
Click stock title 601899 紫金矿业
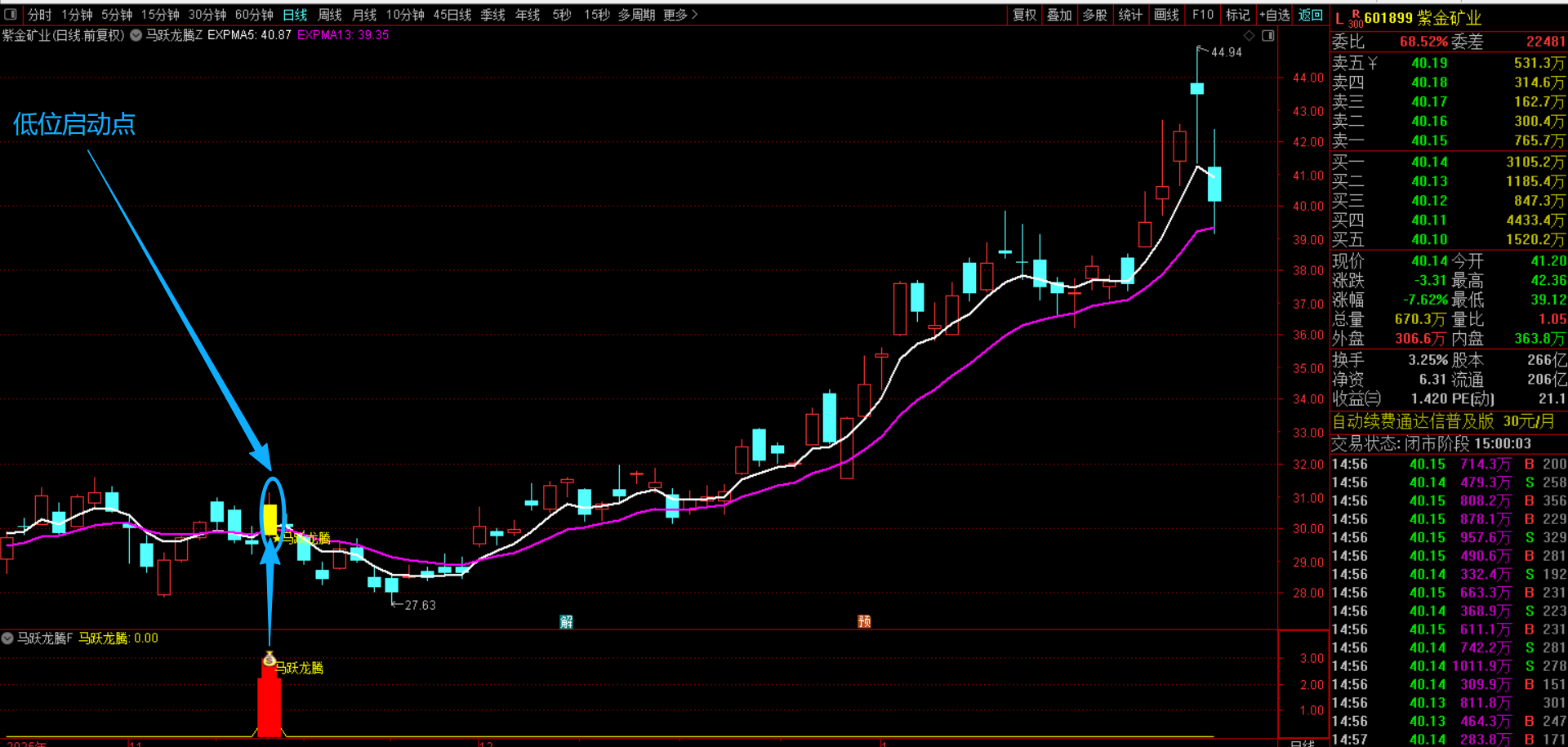[1423, 18]
